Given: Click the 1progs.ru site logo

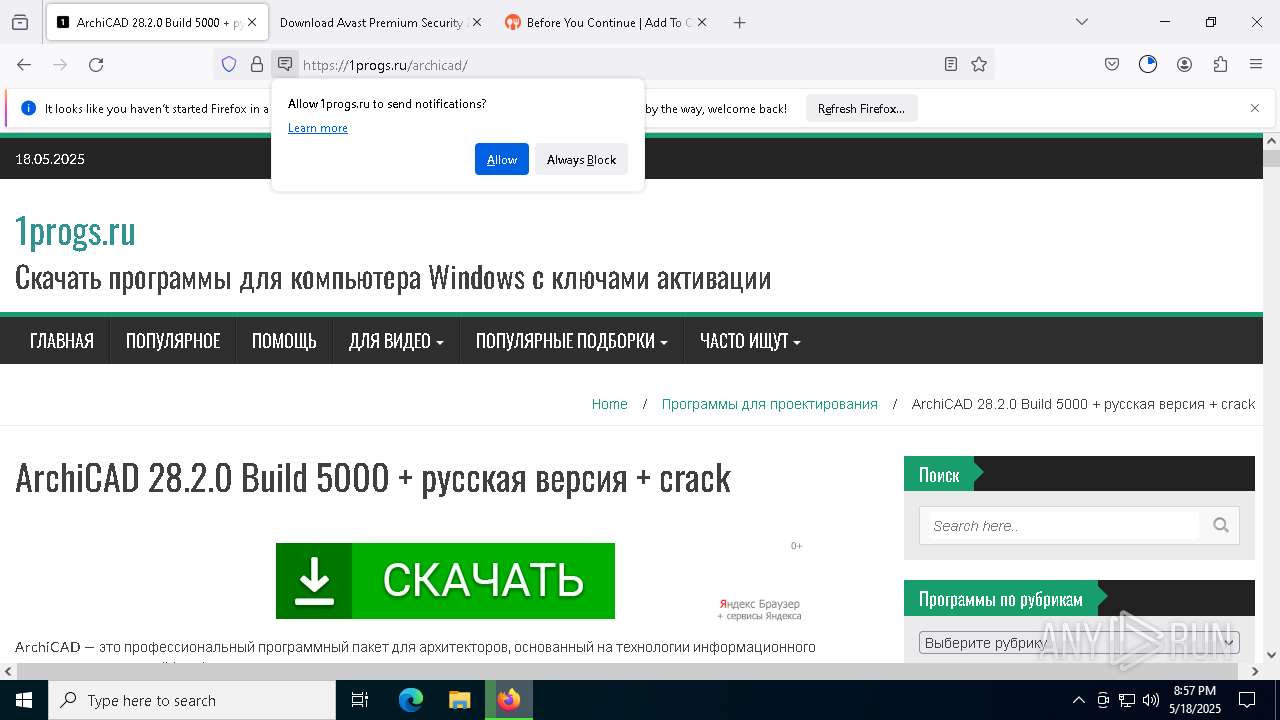Looking at the screenshot, I should (x=75, y=231).
